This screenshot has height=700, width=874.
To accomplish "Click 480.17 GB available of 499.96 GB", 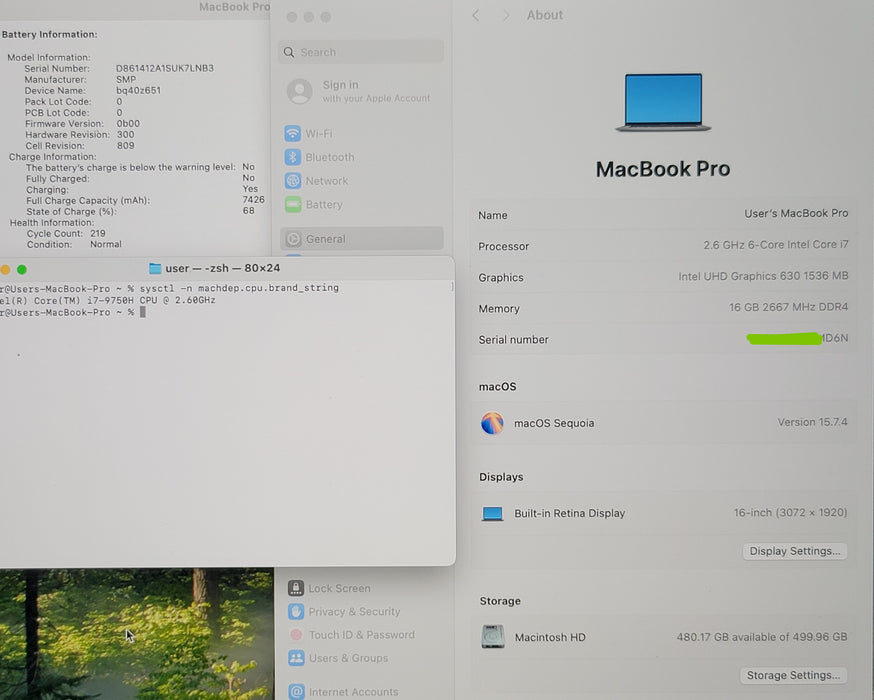I will [762, 637].
